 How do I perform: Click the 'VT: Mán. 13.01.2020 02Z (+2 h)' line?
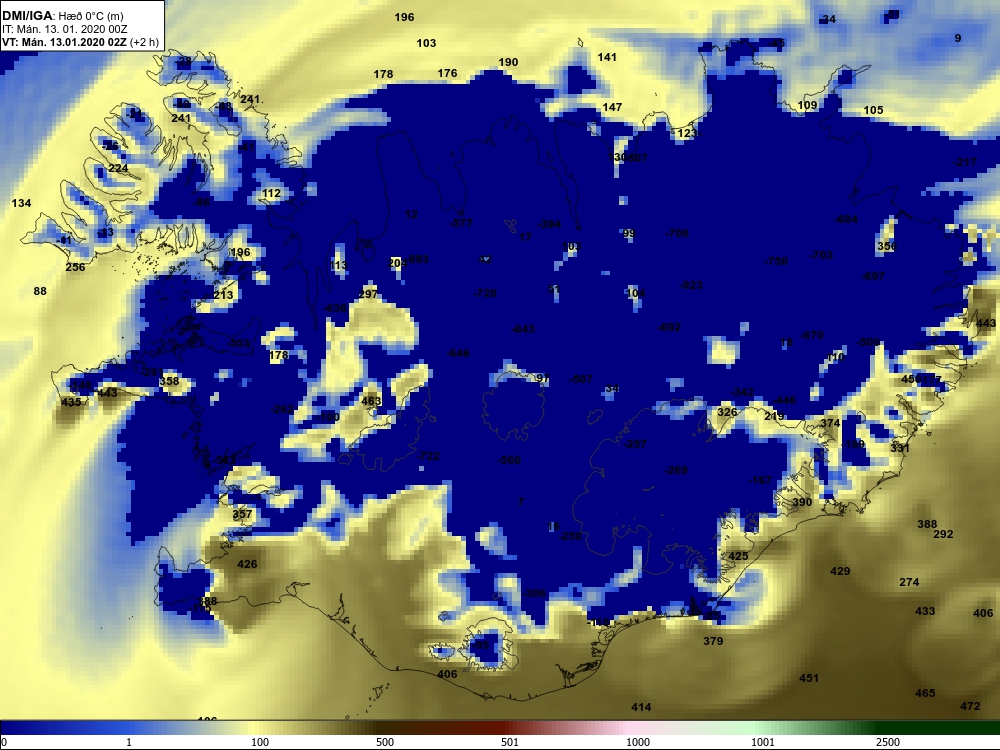click(x=80, y=43)
